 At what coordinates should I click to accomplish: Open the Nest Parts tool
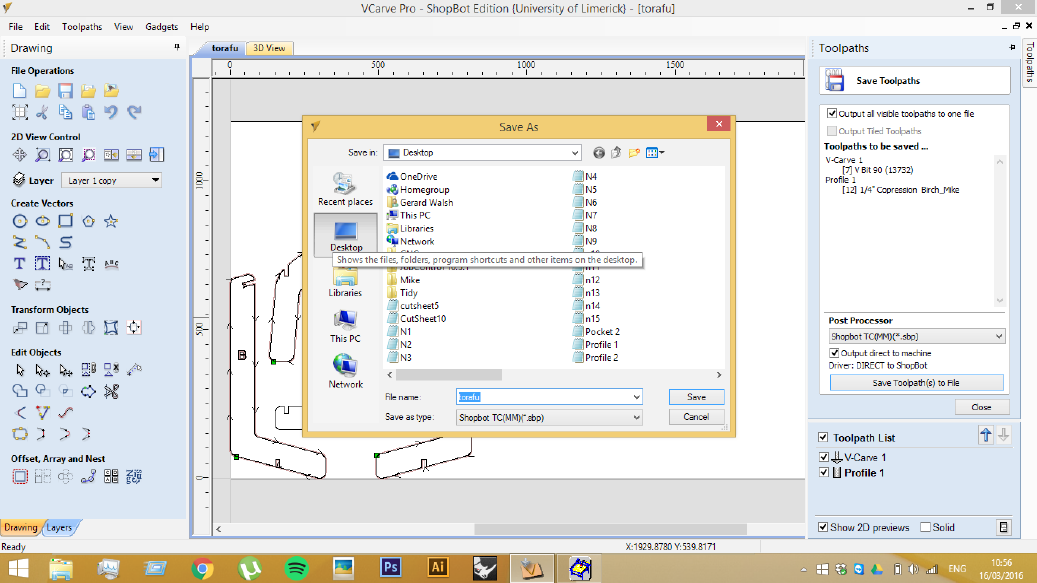[134, 477]
